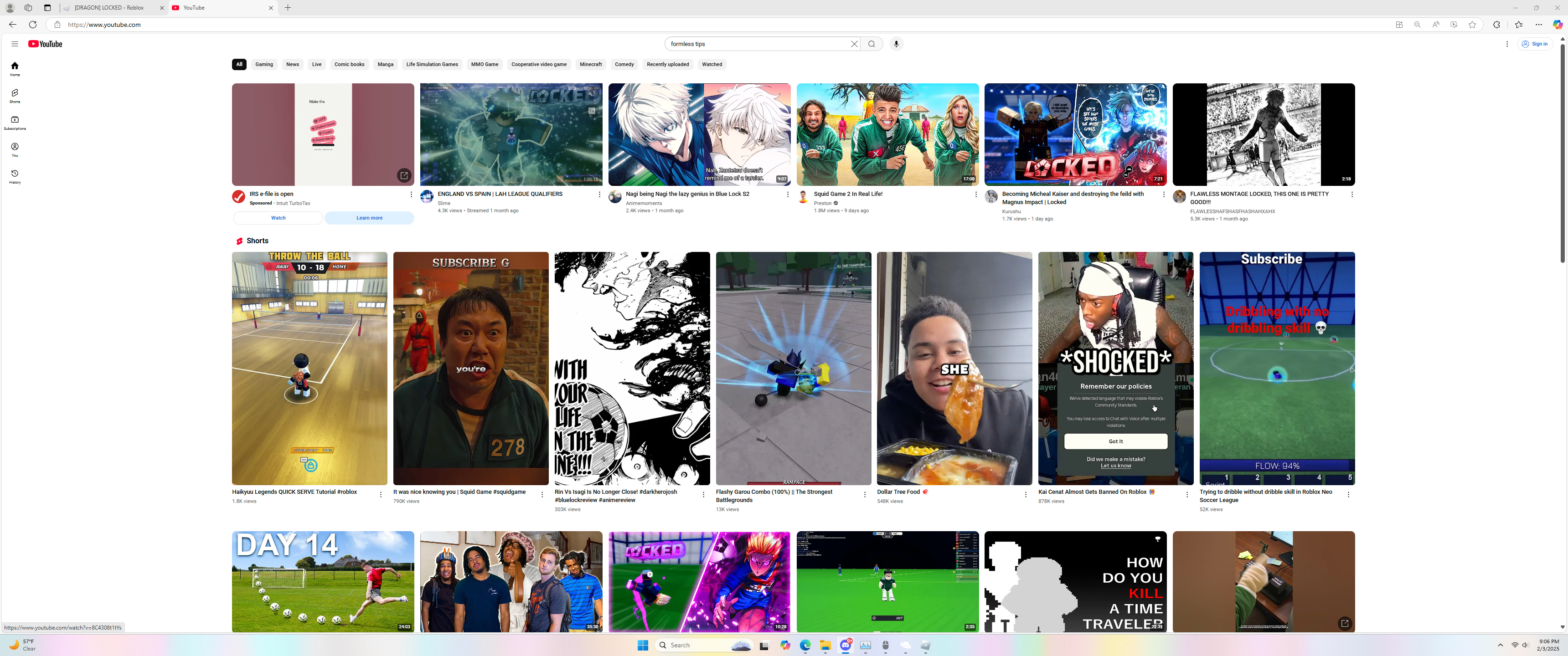Viewport: 1568px width, 656px height.
Task: Open YouTube settings three-dot menu beside Sign in
Action: (x=1507, y=44)
